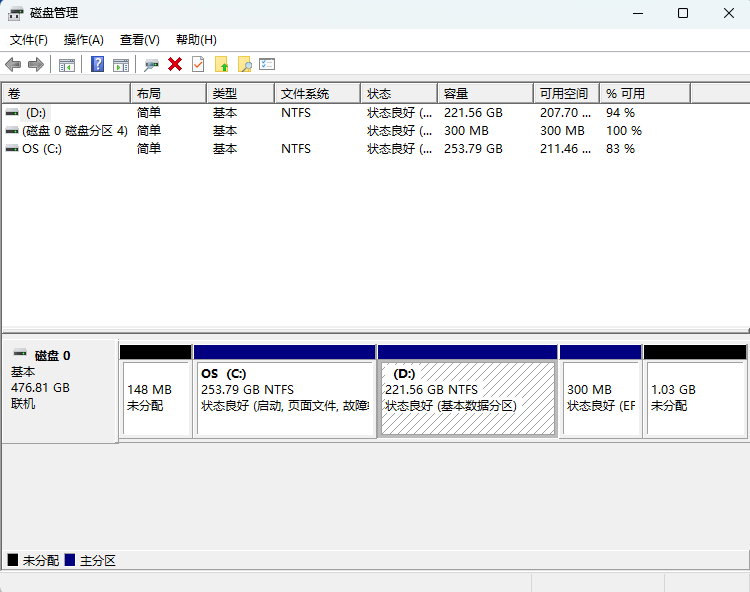Screen dimensions: 750x592
Task: Click the blue 主分区 legend swatch
Action: (x=70, y=559)
